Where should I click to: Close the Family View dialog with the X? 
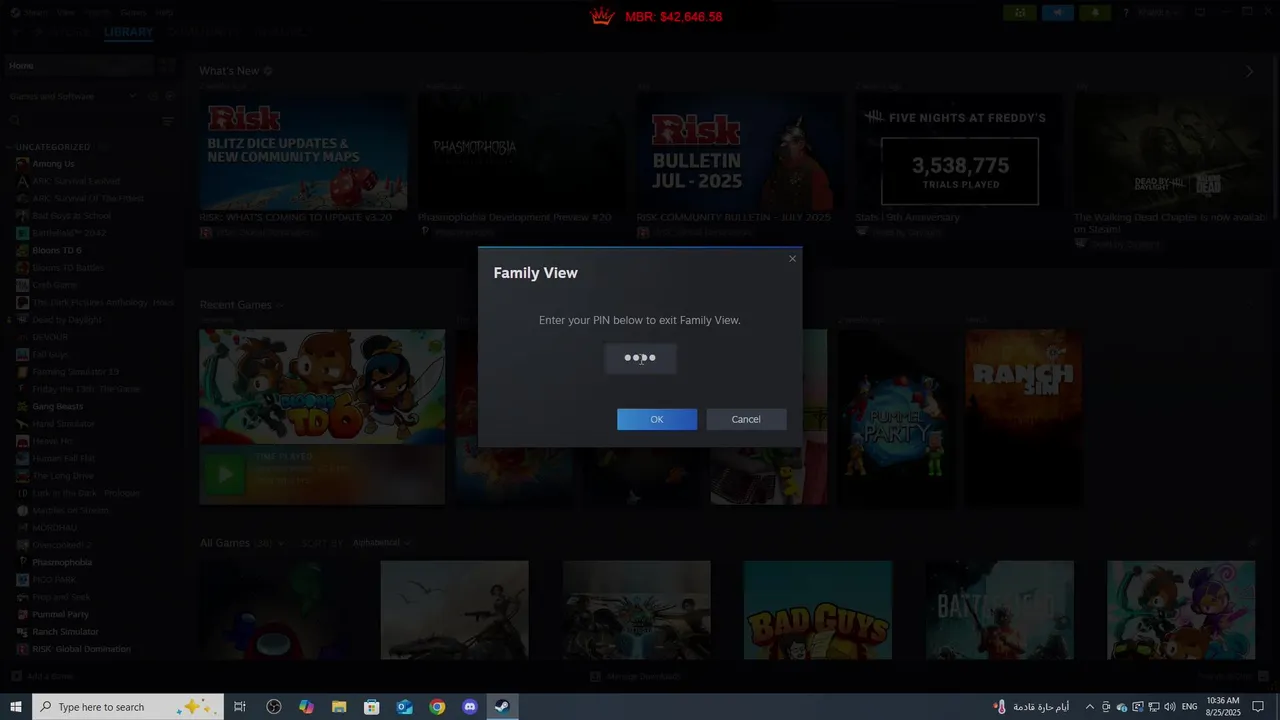[792, 259]
